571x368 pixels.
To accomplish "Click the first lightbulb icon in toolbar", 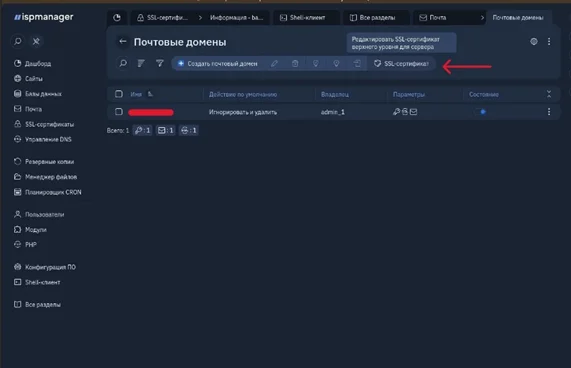I will tap(316, 63).
